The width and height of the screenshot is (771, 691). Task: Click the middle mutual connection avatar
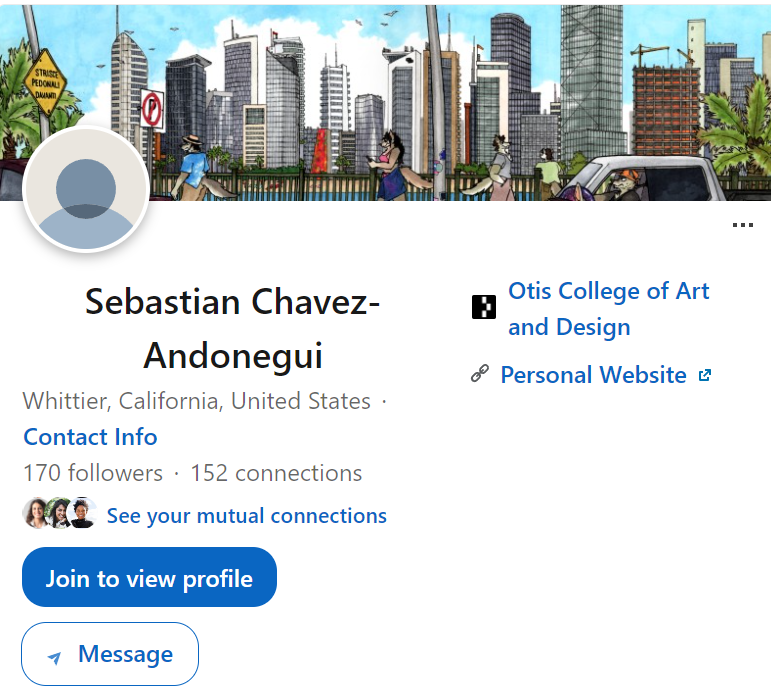(x=59, y=513)
